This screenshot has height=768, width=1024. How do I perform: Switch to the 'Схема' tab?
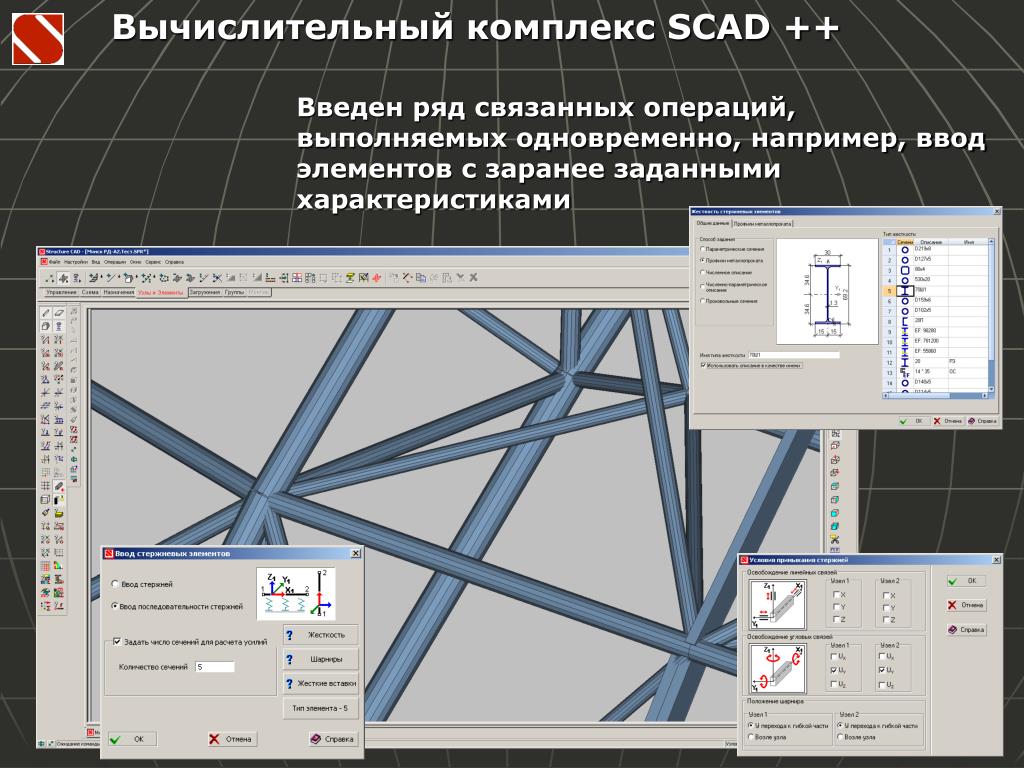click(90, 292)
